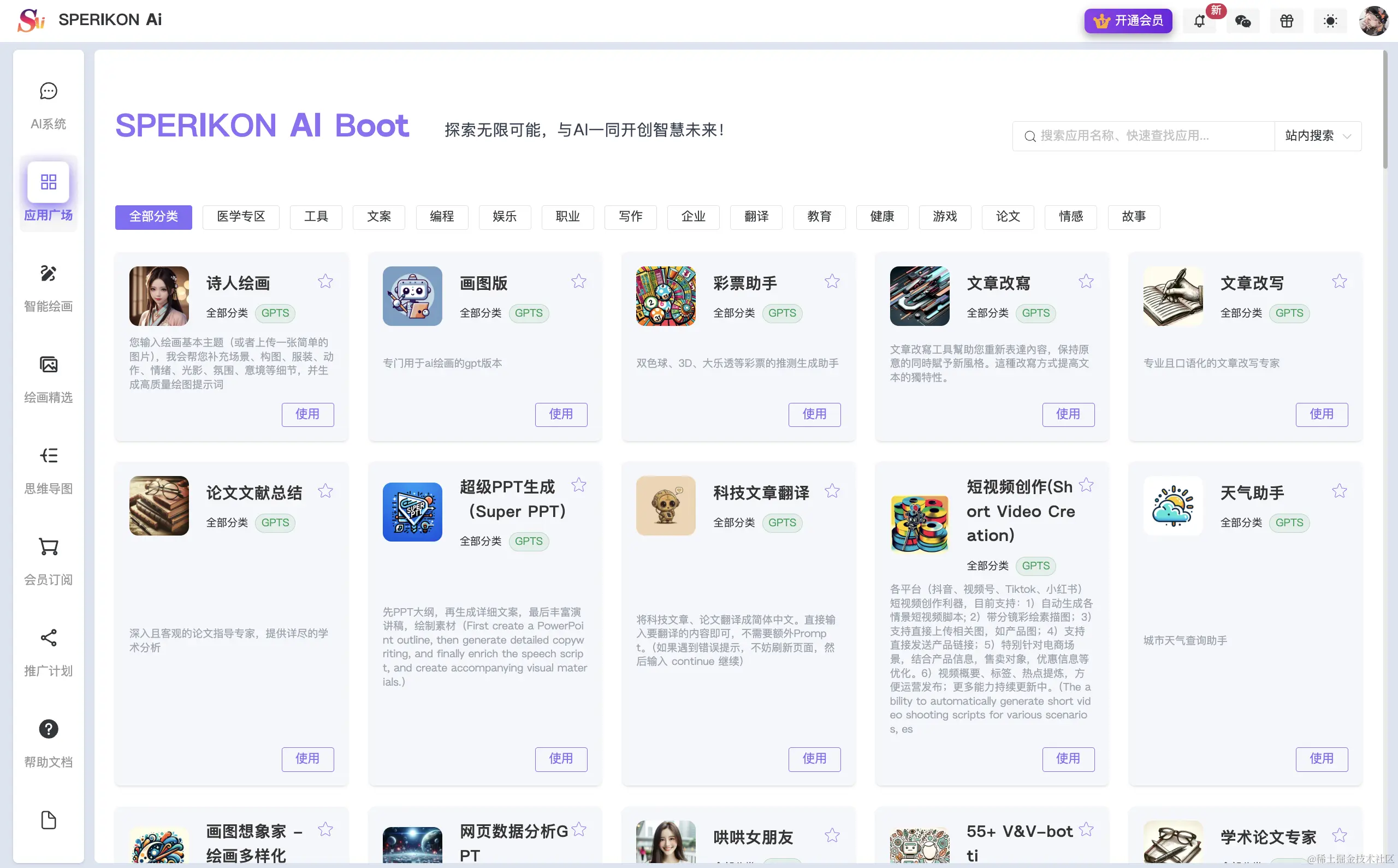Select the 医学专区 category tab
This screenshot has height=868, width=1398.
[241, 216]
